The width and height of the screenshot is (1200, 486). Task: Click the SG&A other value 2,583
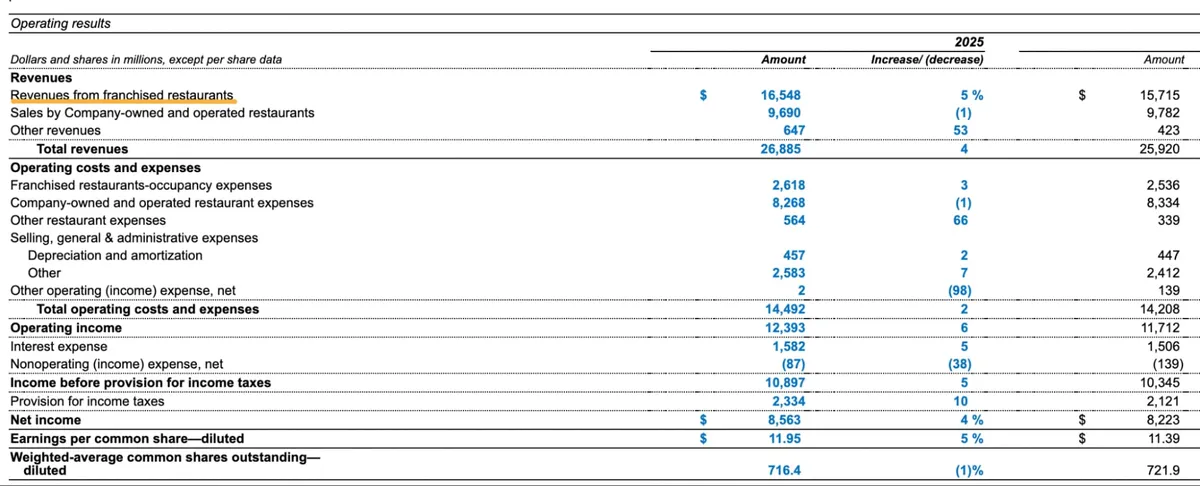click(x=789, y=273)
